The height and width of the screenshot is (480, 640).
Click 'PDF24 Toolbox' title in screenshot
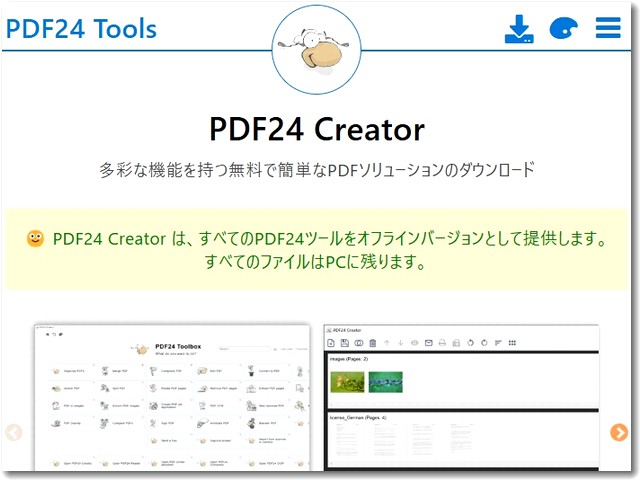point(178,347)
